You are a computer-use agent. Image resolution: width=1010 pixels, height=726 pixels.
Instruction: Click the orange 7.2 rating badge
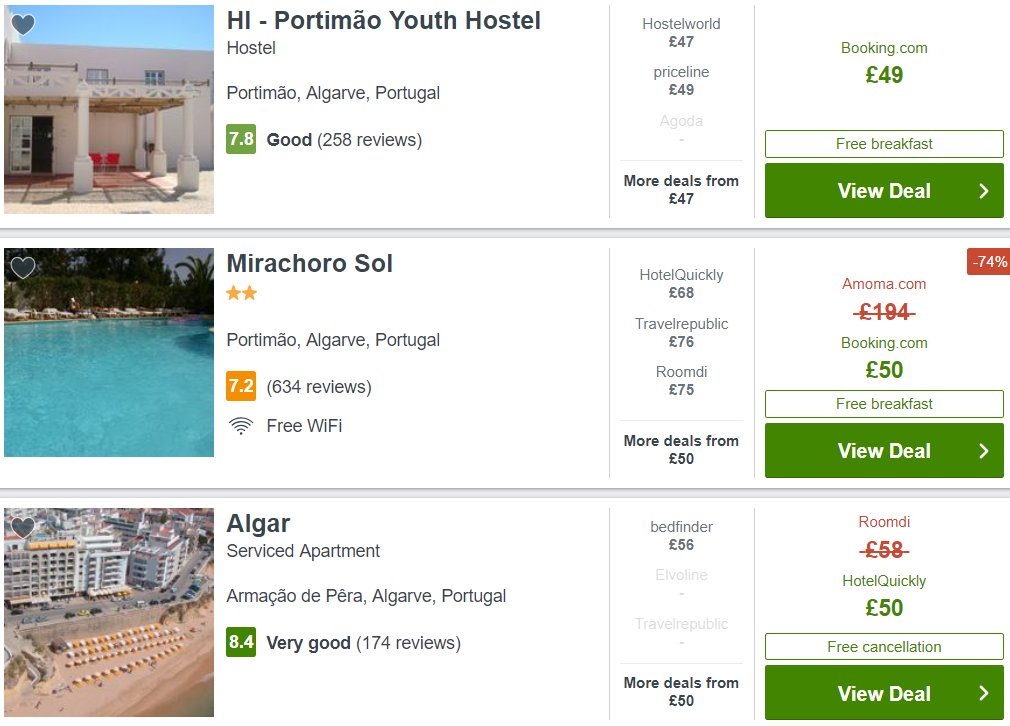241,386
